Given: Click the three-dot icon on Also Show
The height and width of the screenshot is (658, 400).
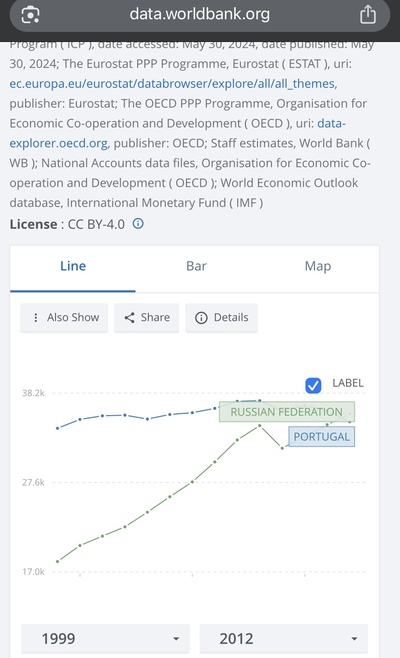Looking at the screenshot, I should tap(36, 318).
